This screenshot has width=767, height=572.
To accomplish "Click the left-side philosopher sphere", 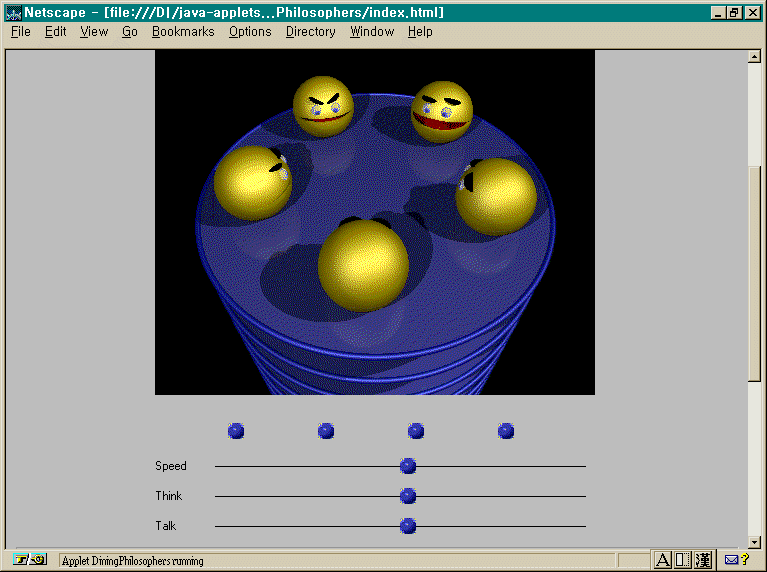I will coord(253,183).
